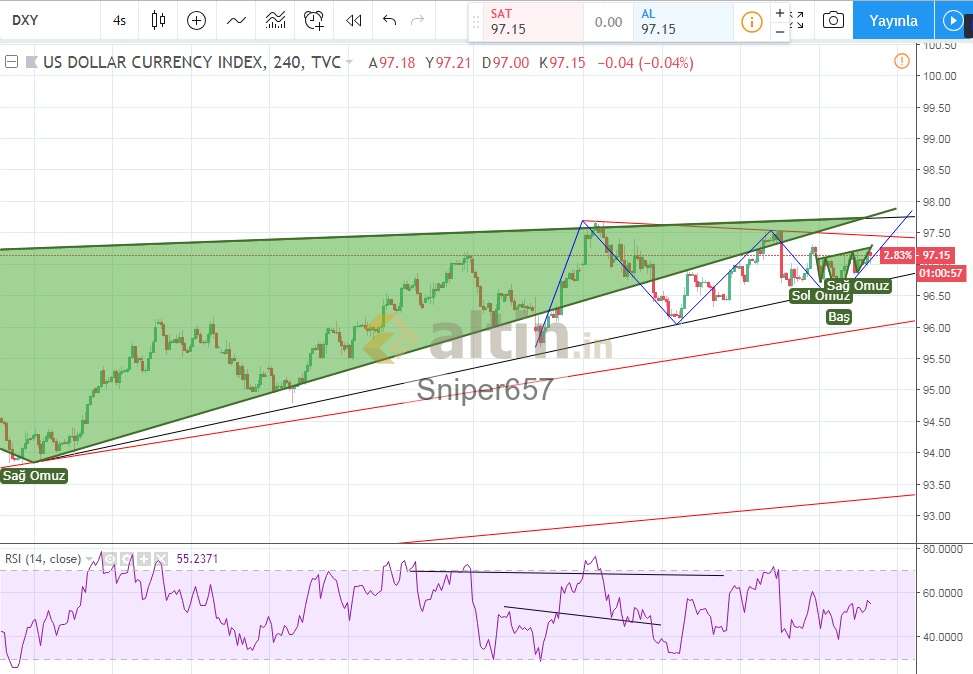Increase order quantity with the plus stepper
Screen dimensions: 973x674
tap(780, 12)
